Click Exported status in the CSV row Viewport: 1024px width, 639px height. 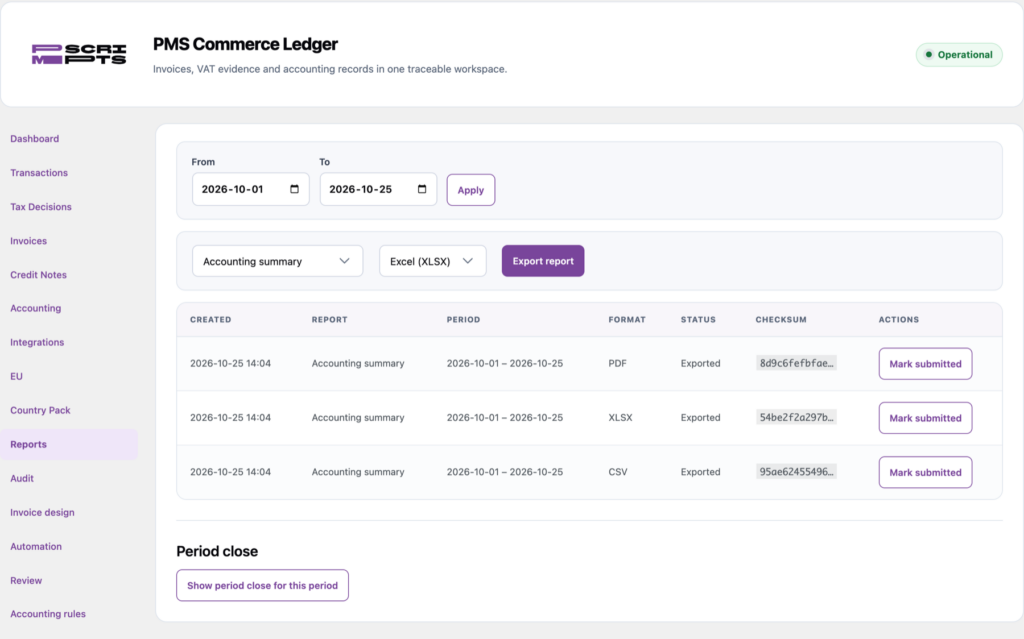(701, 472)
